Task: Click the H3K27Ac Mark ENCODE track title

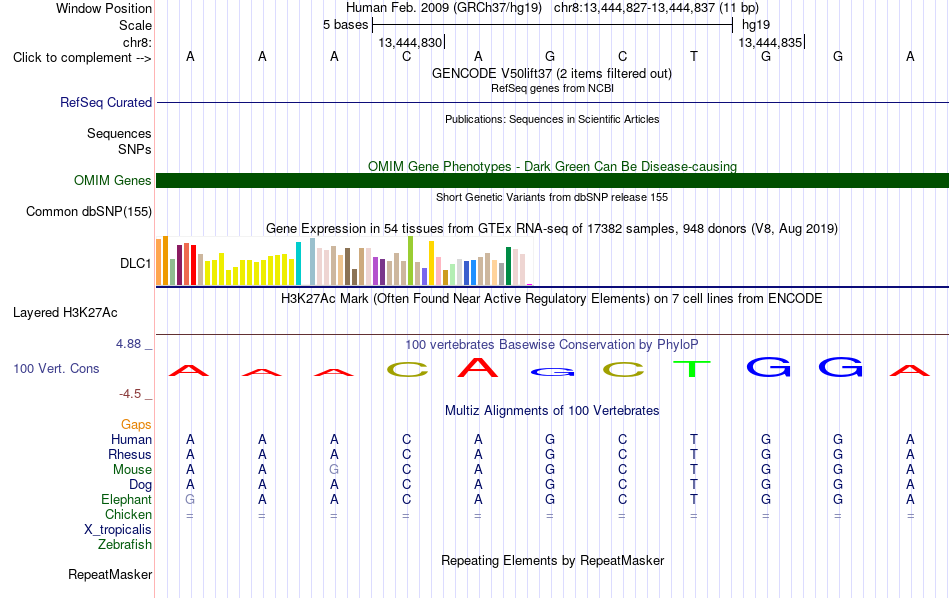Action: coord(551,299)
